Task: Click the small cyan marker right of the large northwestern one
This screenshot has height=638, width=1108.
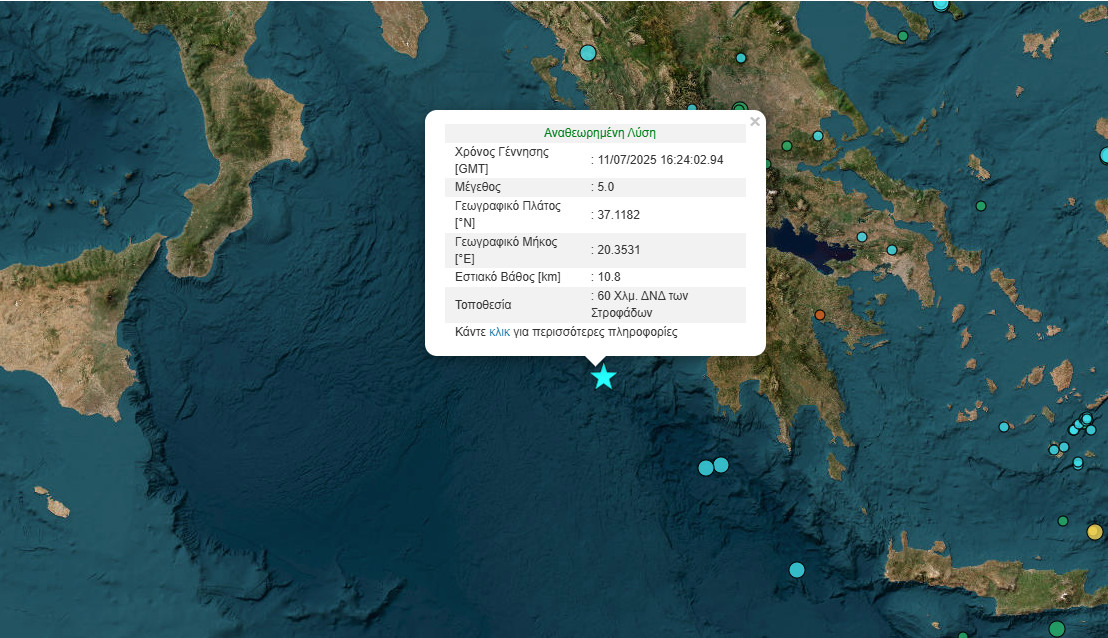Action: click(x=741, y=58)
